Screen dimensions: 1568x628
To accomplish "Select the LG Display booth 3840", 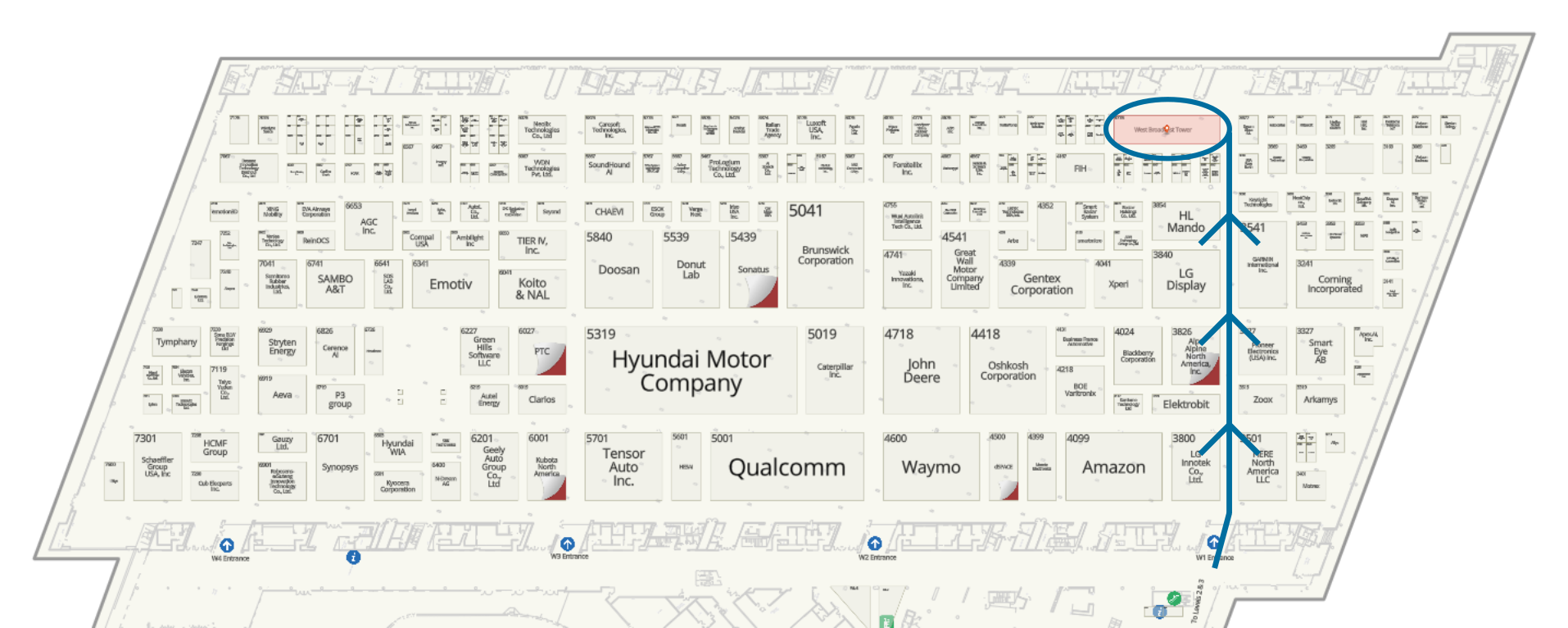I will tap(1185, 279).
